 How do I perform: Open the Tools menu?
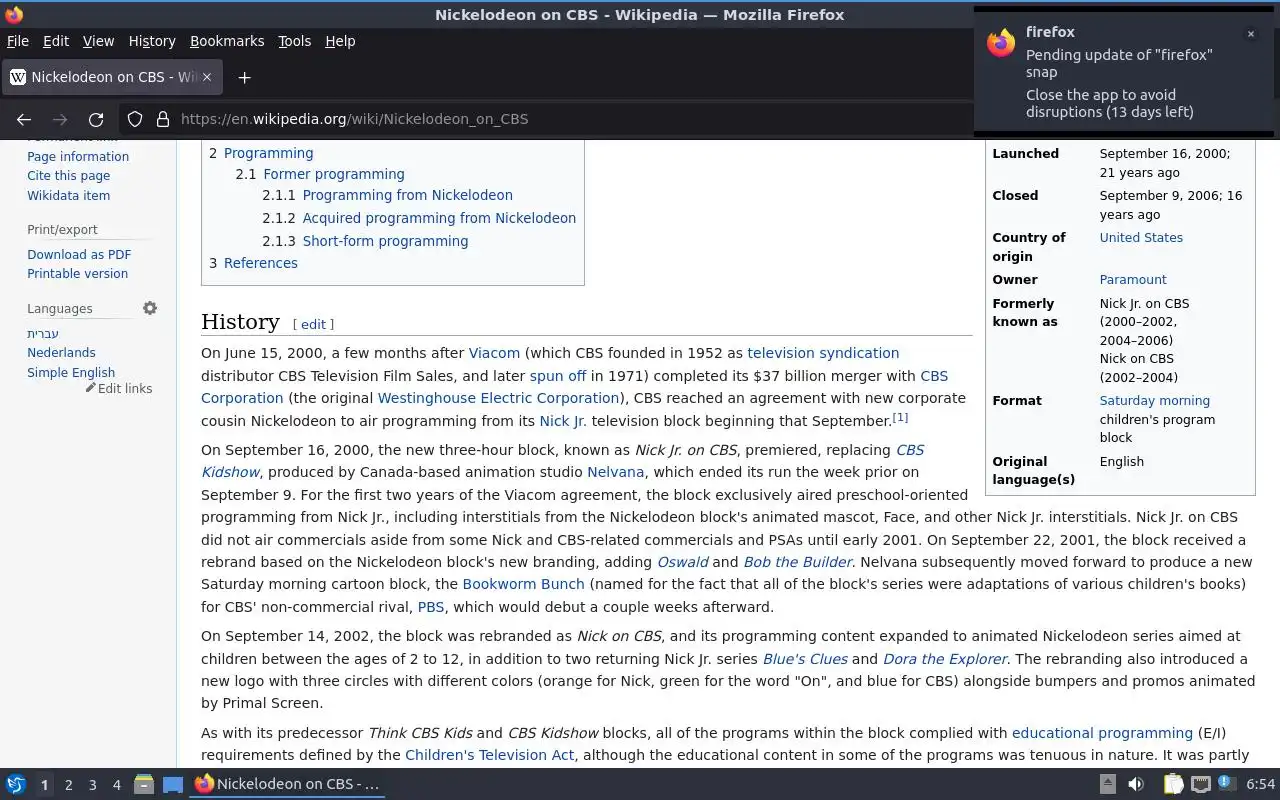pos(294,41)
